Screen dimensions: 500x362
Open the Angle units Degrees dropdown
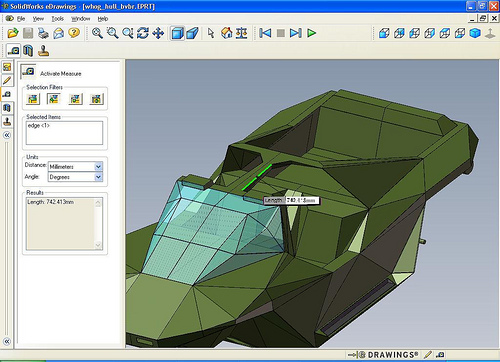pos(98,177)
